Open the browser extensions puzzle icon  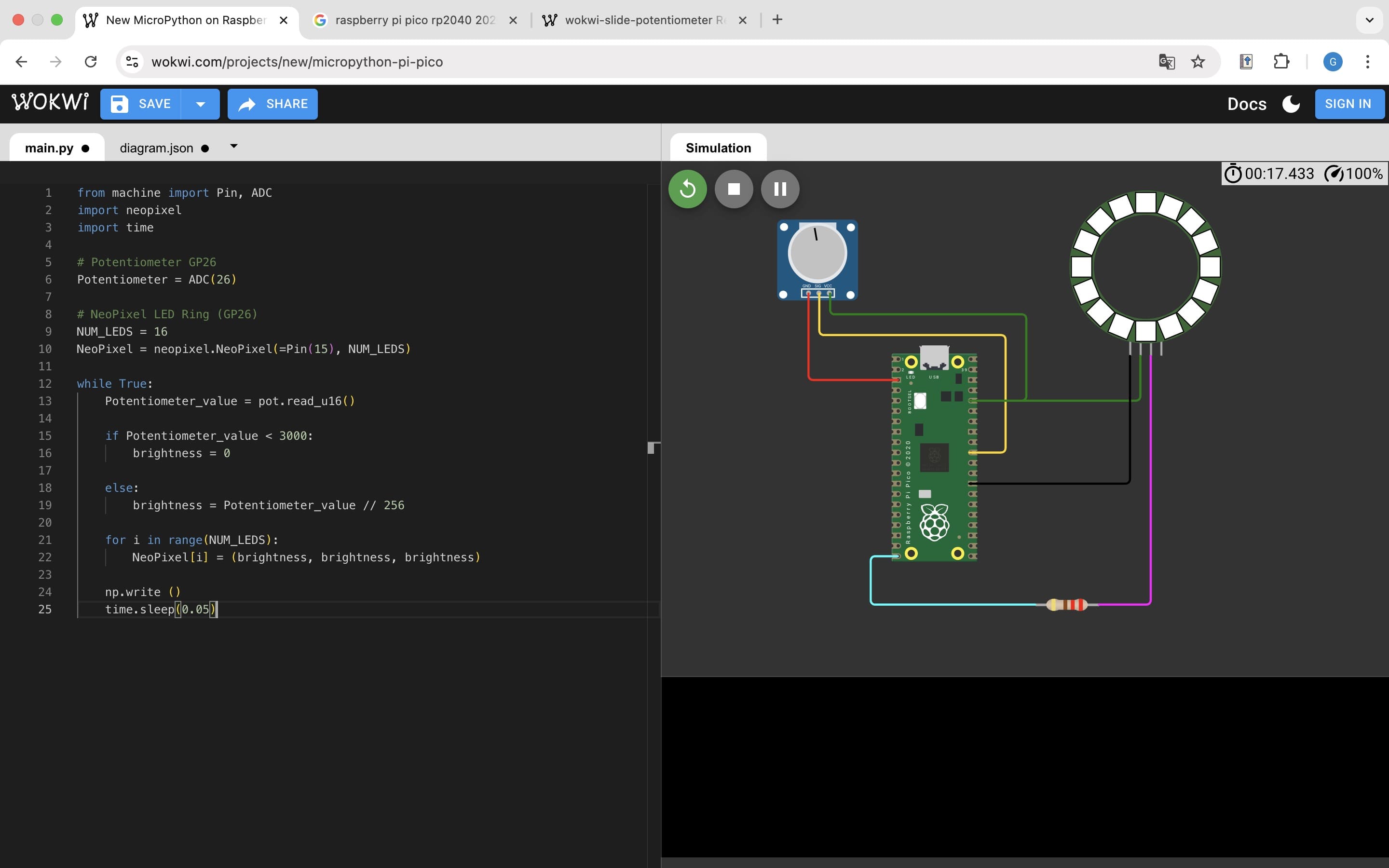(1281, 61)
